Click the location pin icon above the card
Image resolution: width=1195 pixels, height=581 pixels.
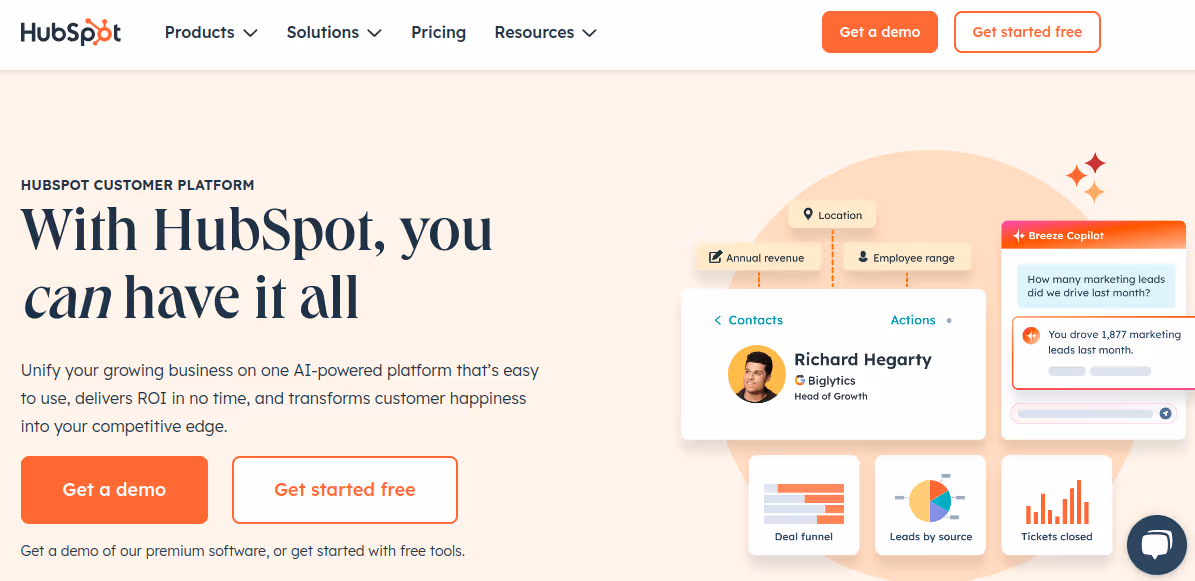pyautogui.click(x=810, y=214)
